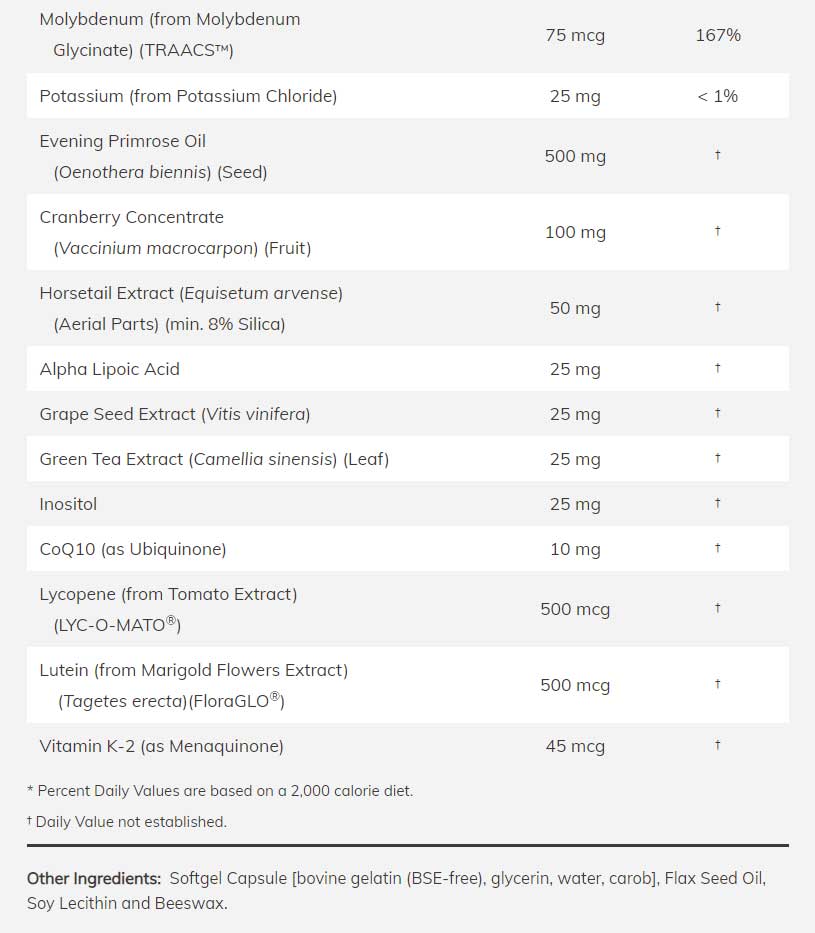Click the 50 mg Horsetail Extract amount

click(575, 308)
